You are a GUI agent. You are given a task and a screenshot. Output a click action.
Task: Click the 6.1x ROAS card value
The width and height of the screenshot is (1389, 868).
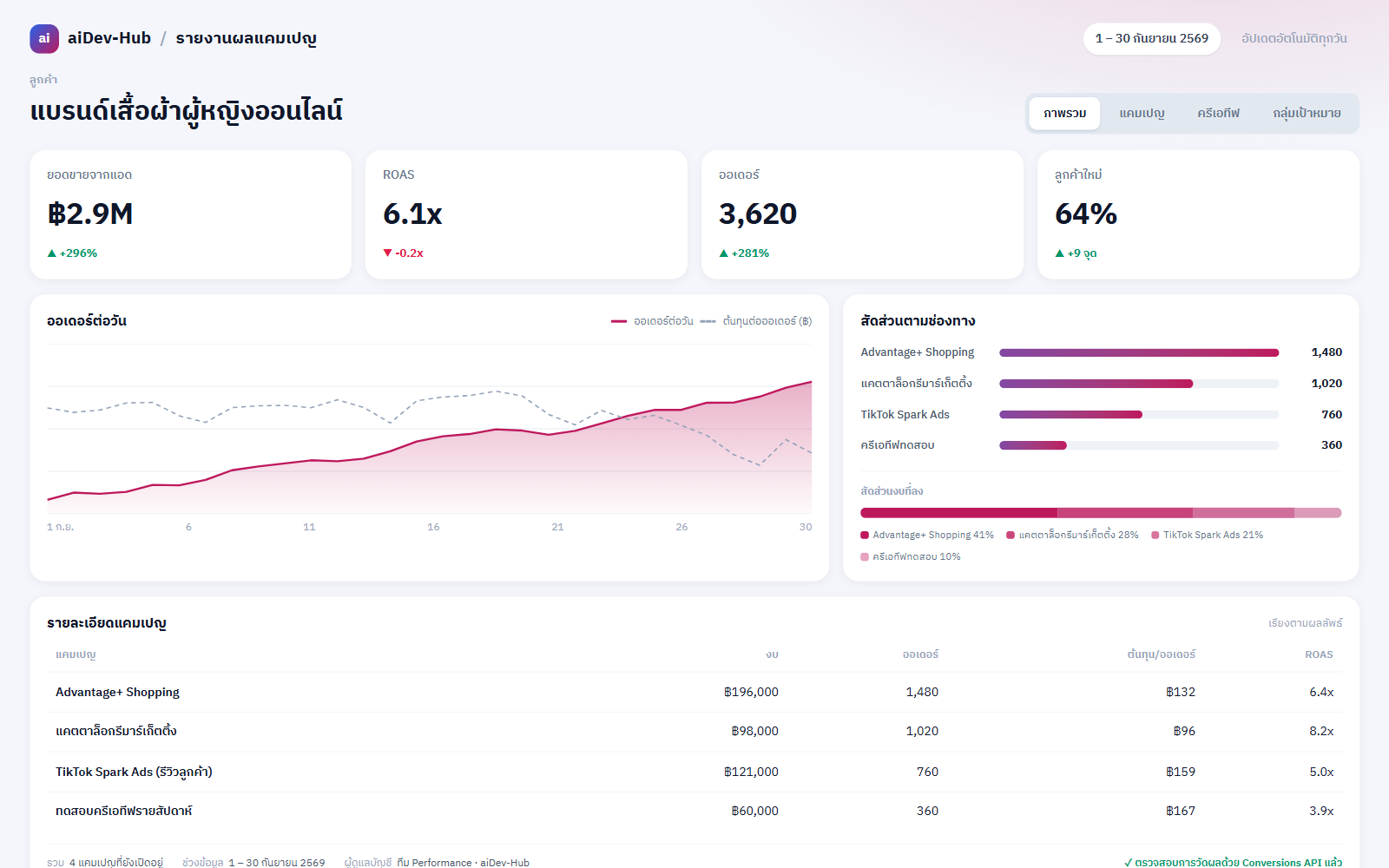(412, 214)
